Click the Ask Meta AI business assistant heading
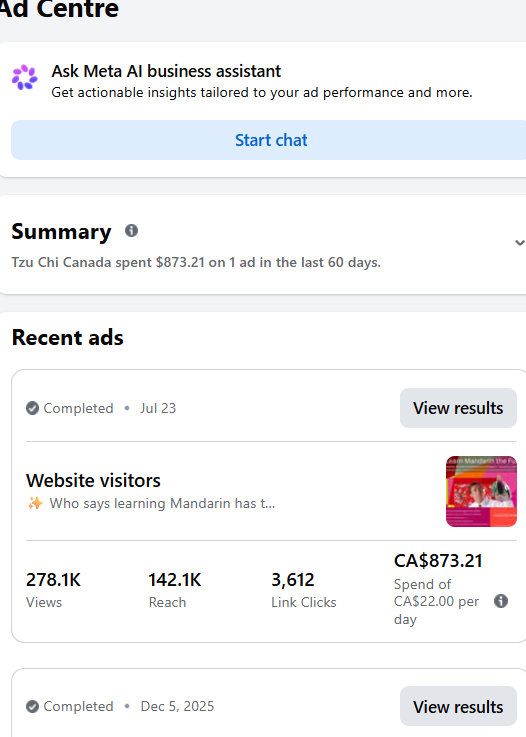This screenshot has width=526, height=737. click(166, 71)
